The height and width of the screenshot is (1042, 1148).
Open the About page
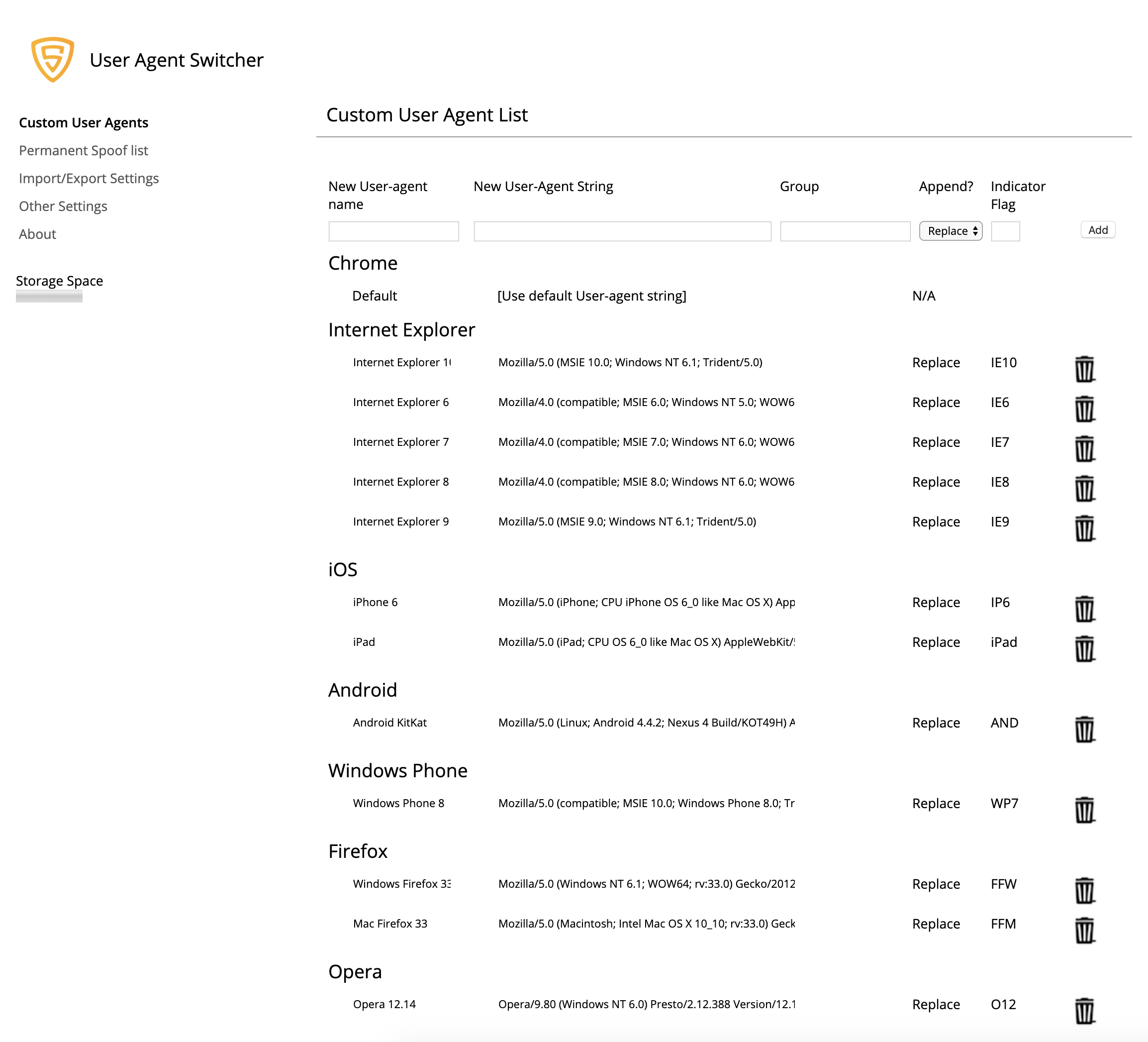[37, 234]
